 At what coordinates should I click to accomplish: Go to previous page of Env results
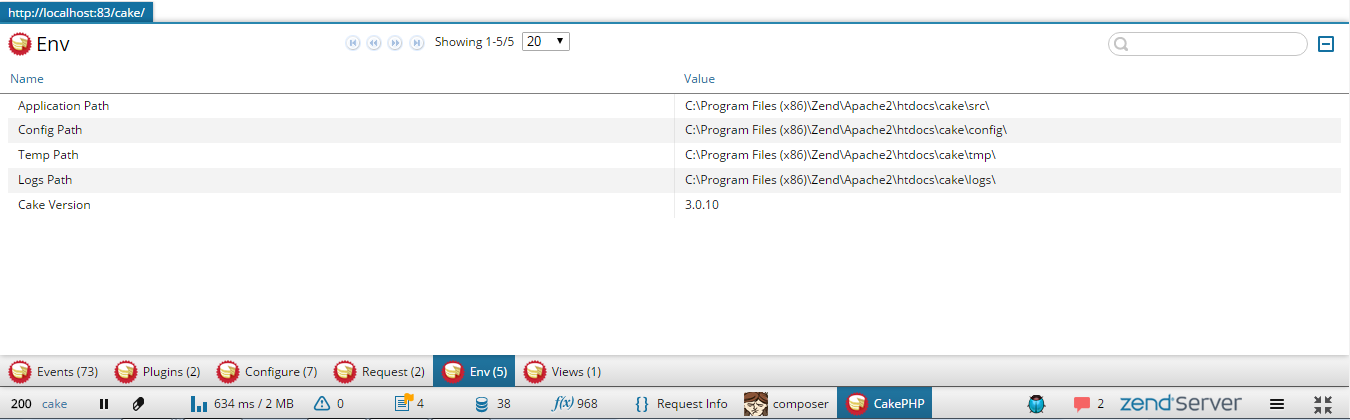pyautogui.click(x=374, y=43)
